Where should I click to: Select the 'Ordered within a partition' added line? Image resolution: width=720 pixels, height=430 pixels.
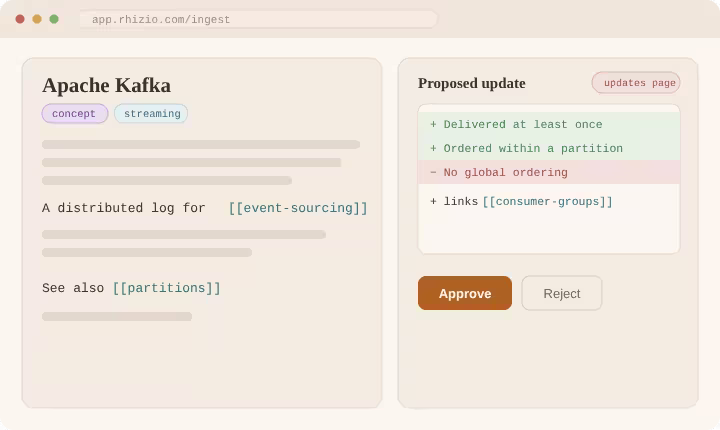click(549, 148)
